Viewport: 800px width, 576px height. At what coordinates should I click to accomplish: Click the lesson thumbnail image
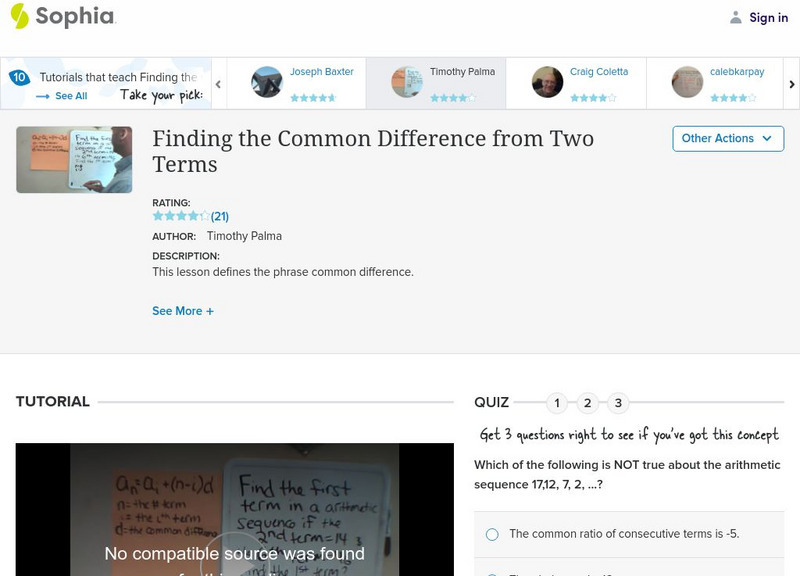click(x=74, y=160)
